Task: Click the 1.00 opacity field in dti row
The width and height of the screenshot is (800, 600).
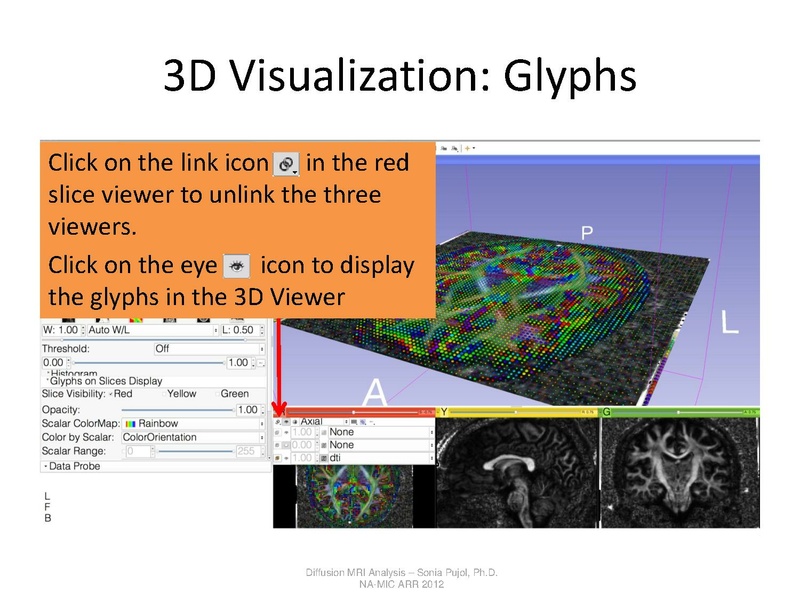Action: pyautogui.click(x=304, y=458)
